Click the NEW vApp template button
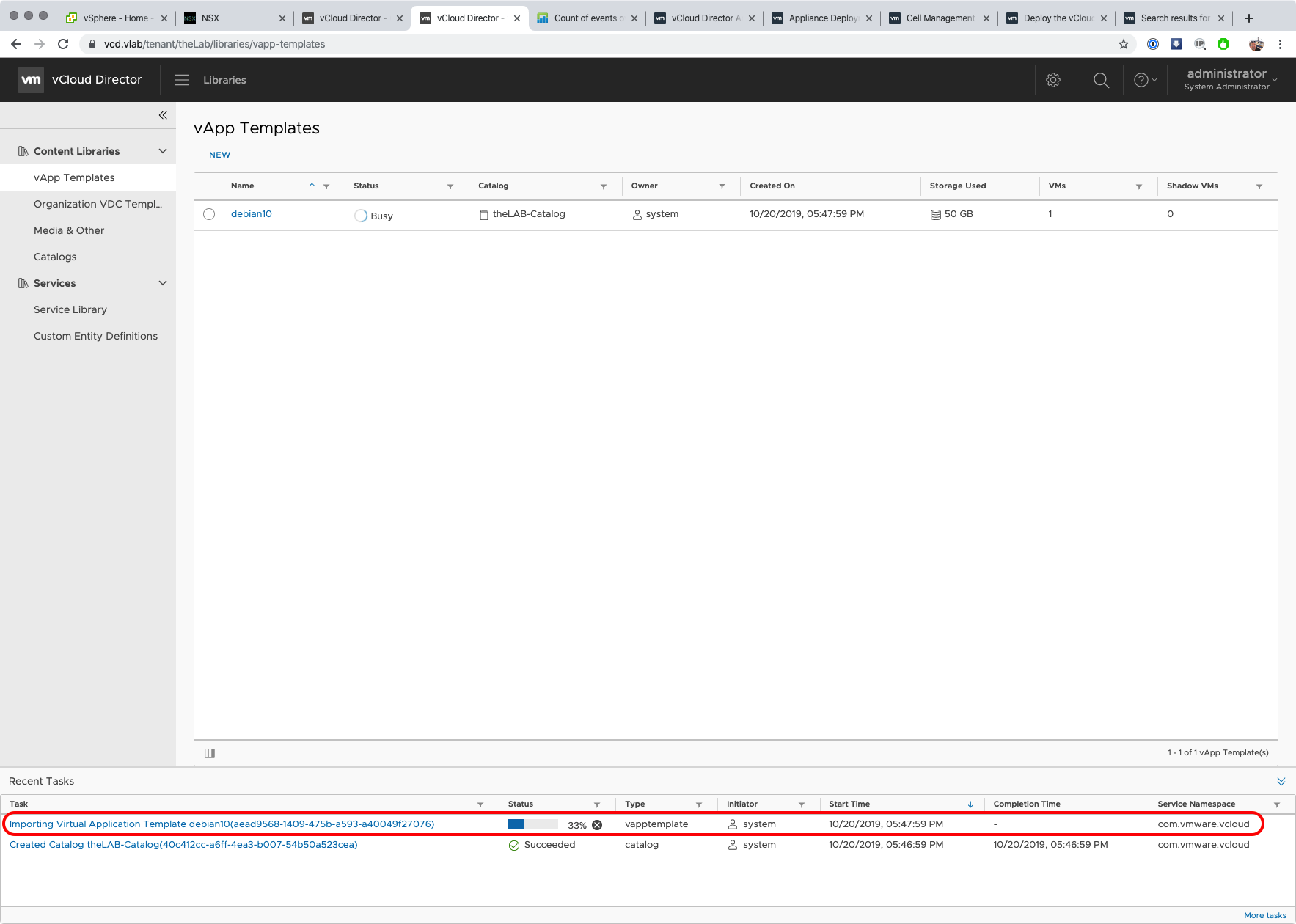This screenshot has width=1296, height=924. click(x=219, y=155)
